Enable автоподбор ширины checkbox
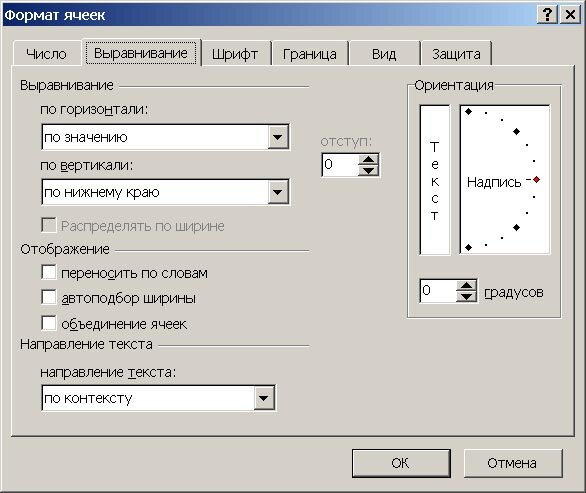 click(x=49, y=297)
